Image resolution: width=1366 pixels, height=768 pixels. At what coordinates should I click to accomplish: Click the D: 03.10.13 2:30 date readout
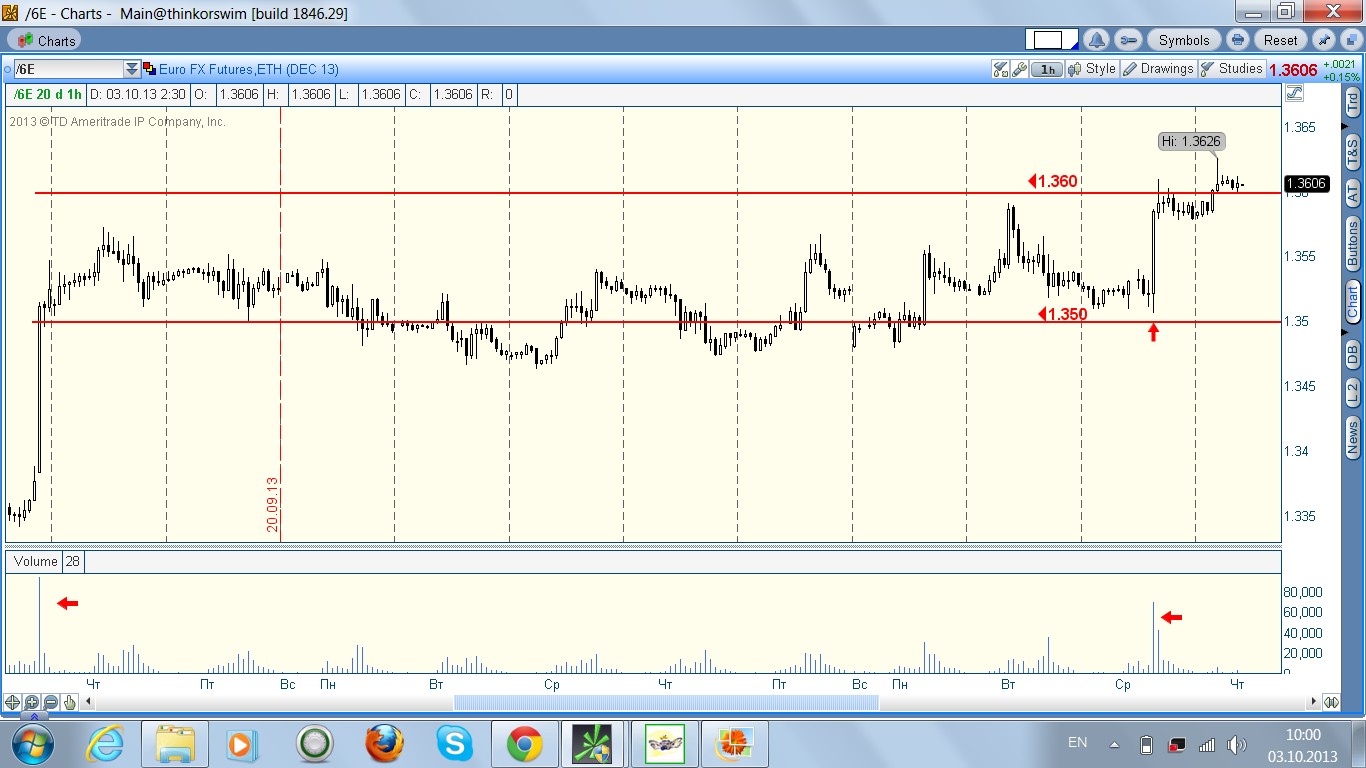click(137, 94)
